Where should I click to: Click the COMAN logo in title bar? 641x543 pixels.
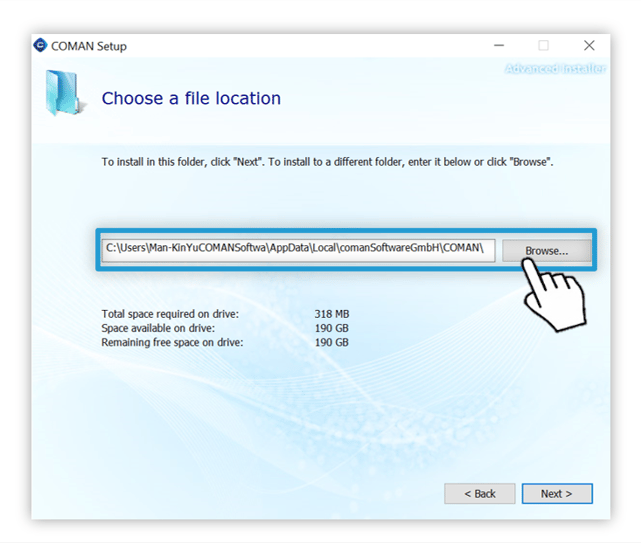(x=41, y=46)
